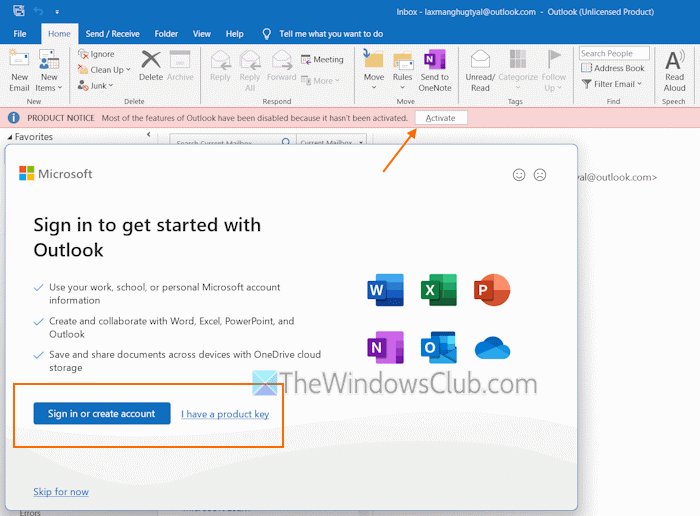The image size is (700, 516).
Task: Open the More respond options dropdown
Action: pyautogui.click(x=320, y=81)
